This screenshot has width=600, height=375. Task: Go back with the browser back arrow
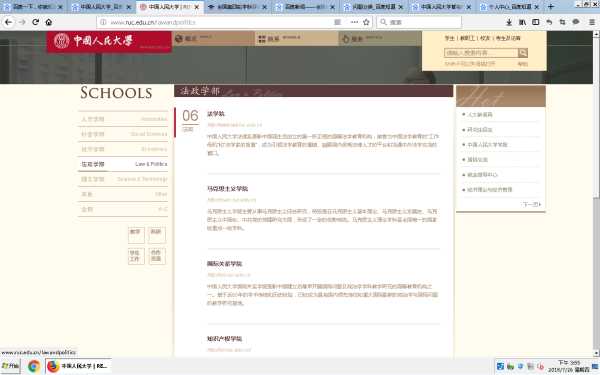(x=8, y=22)
